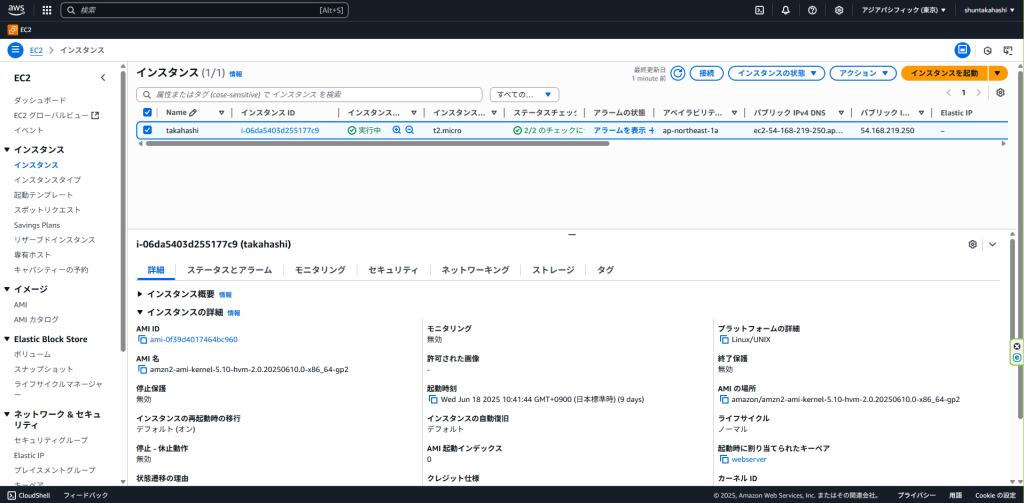The width and height of the screenshot is (1024, 503).
Task: Uncheck the takahashi instance checkbox
Action: pos(148,130)
